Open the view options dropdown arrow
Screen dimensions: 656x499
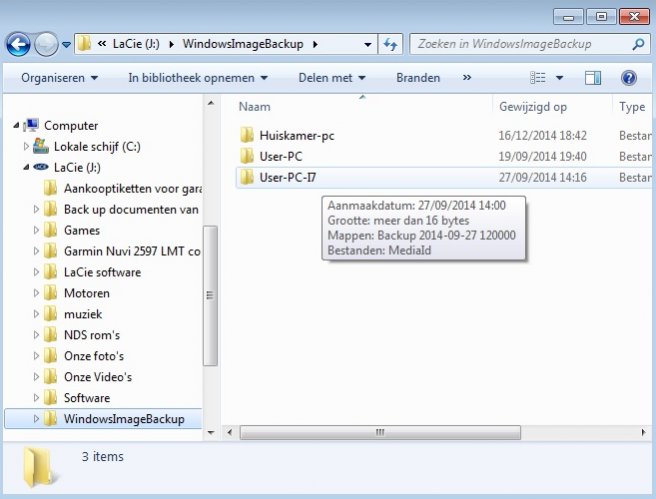pos(559,78)
